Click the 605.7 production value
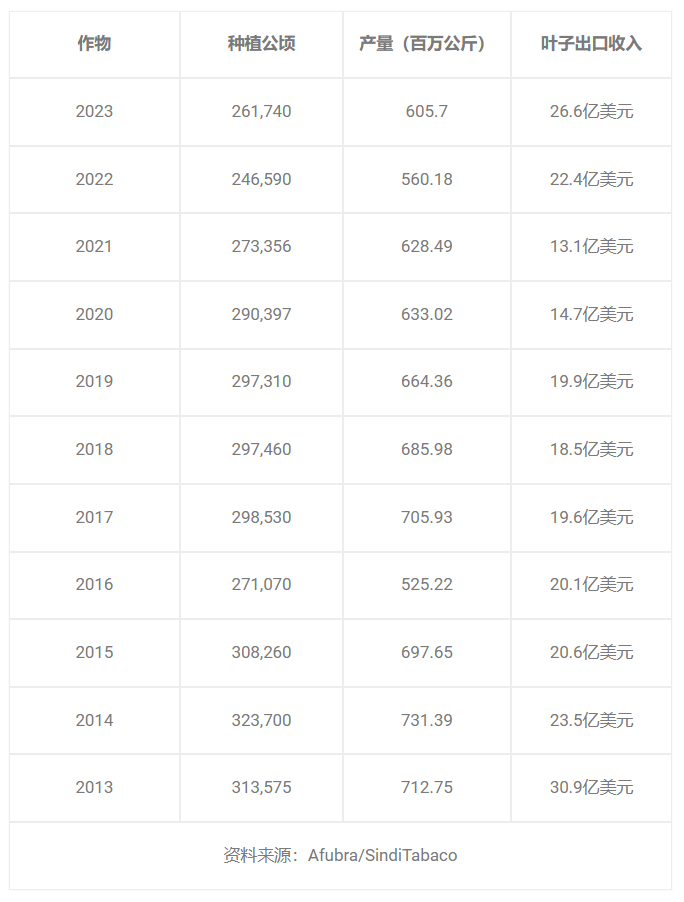Viewport: 684px width, 902px height. pyautogui.click(x=426, y=111)
